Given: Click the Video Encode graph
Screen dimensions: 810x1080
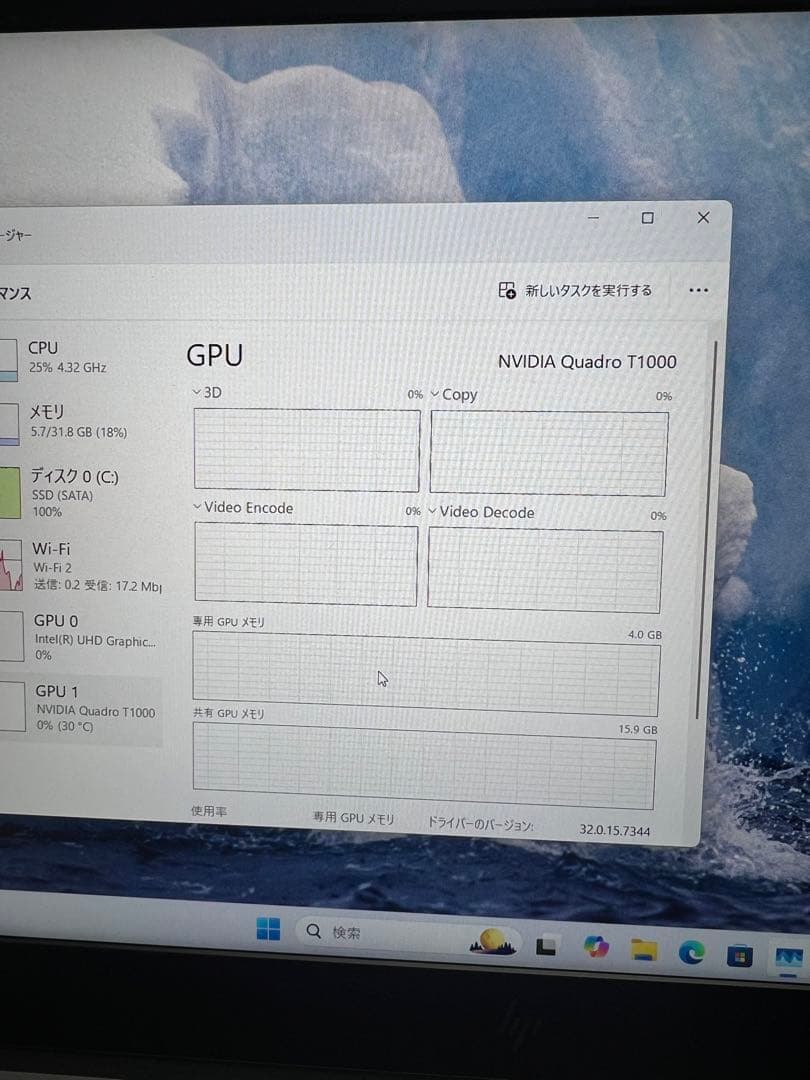Looking at the screenshot, I should [306, 564].
